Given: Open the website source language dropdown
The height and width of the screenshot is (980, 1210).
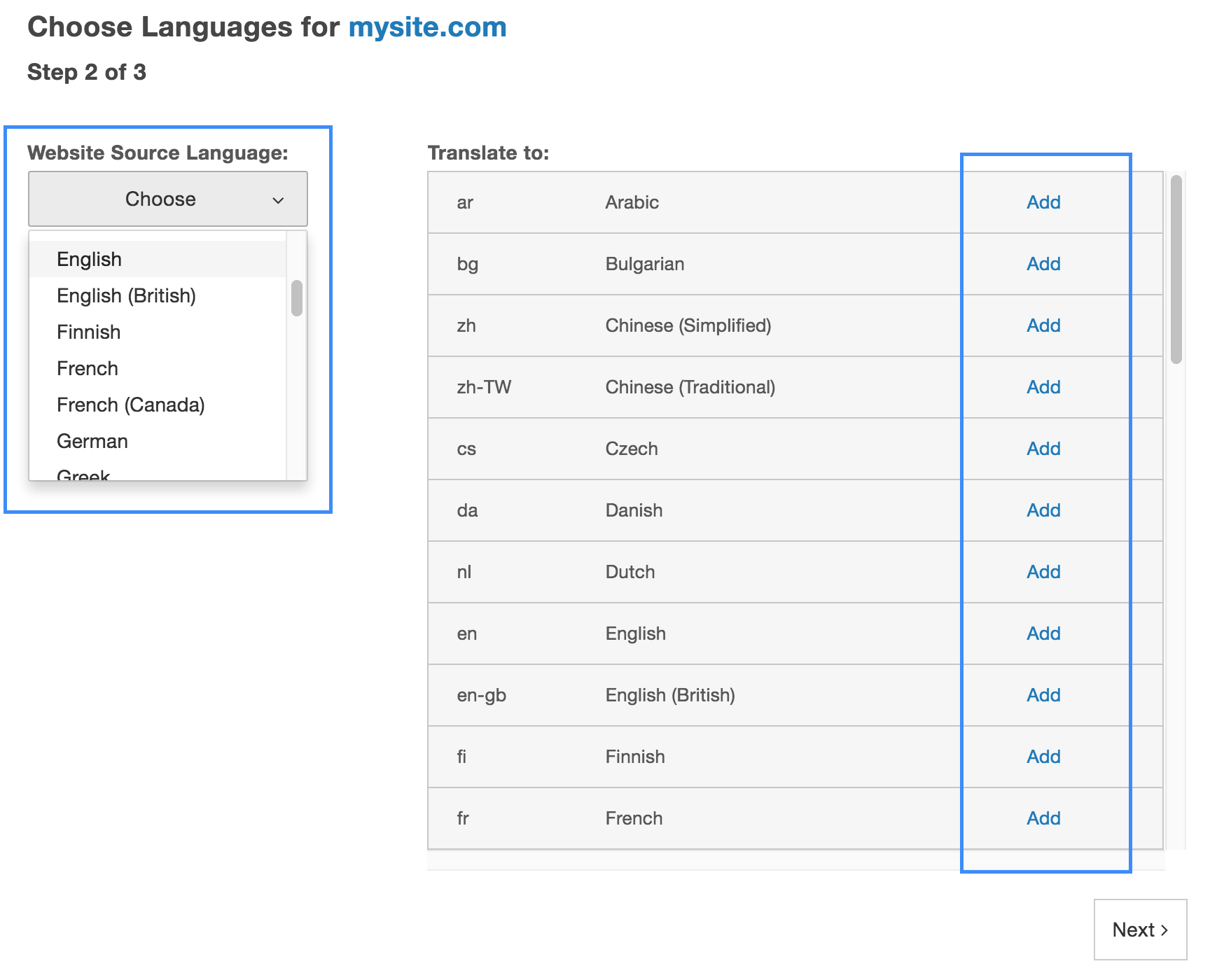Looking at the screenshot, I should [x=167, y=199].
